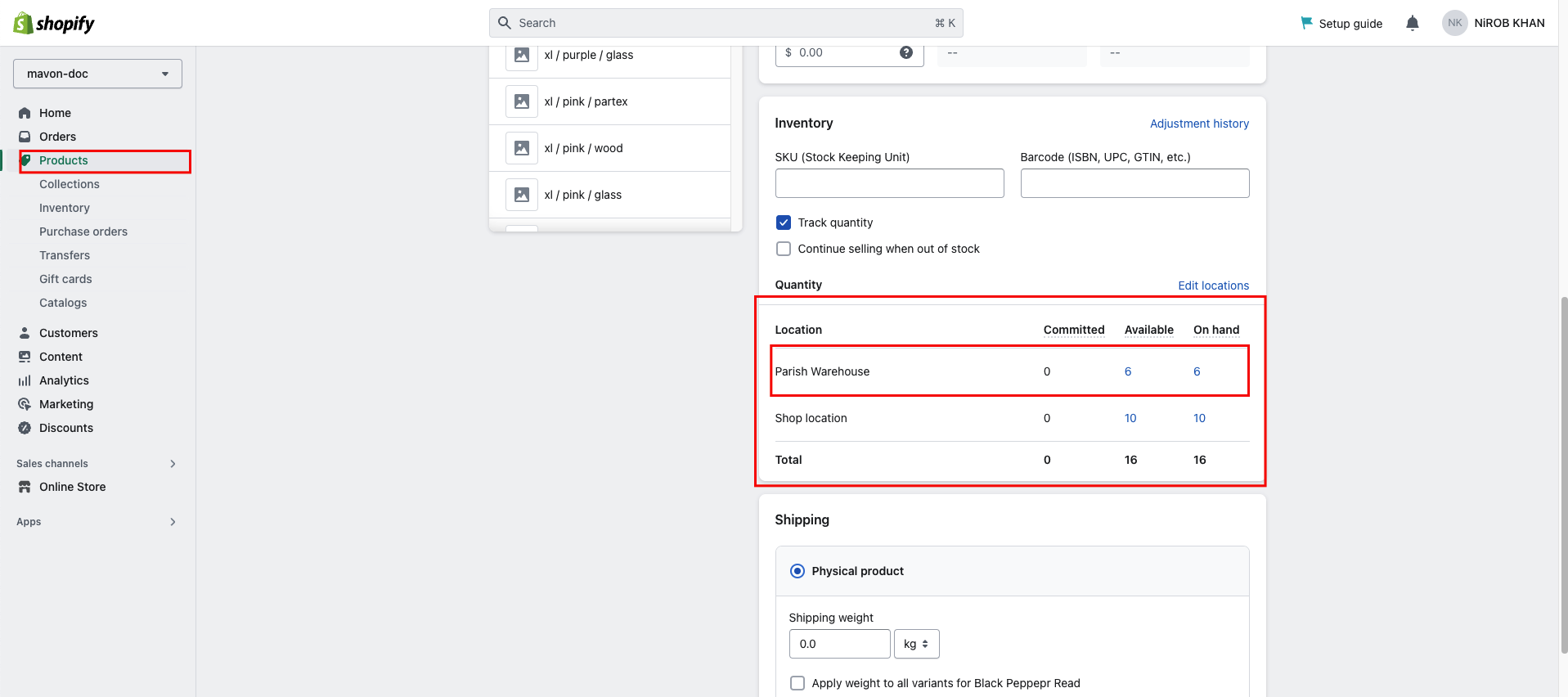This screenshot has height=697, width=1568.
Task: Open the Adjustment history link
Action: click(x=1199, y=124)
